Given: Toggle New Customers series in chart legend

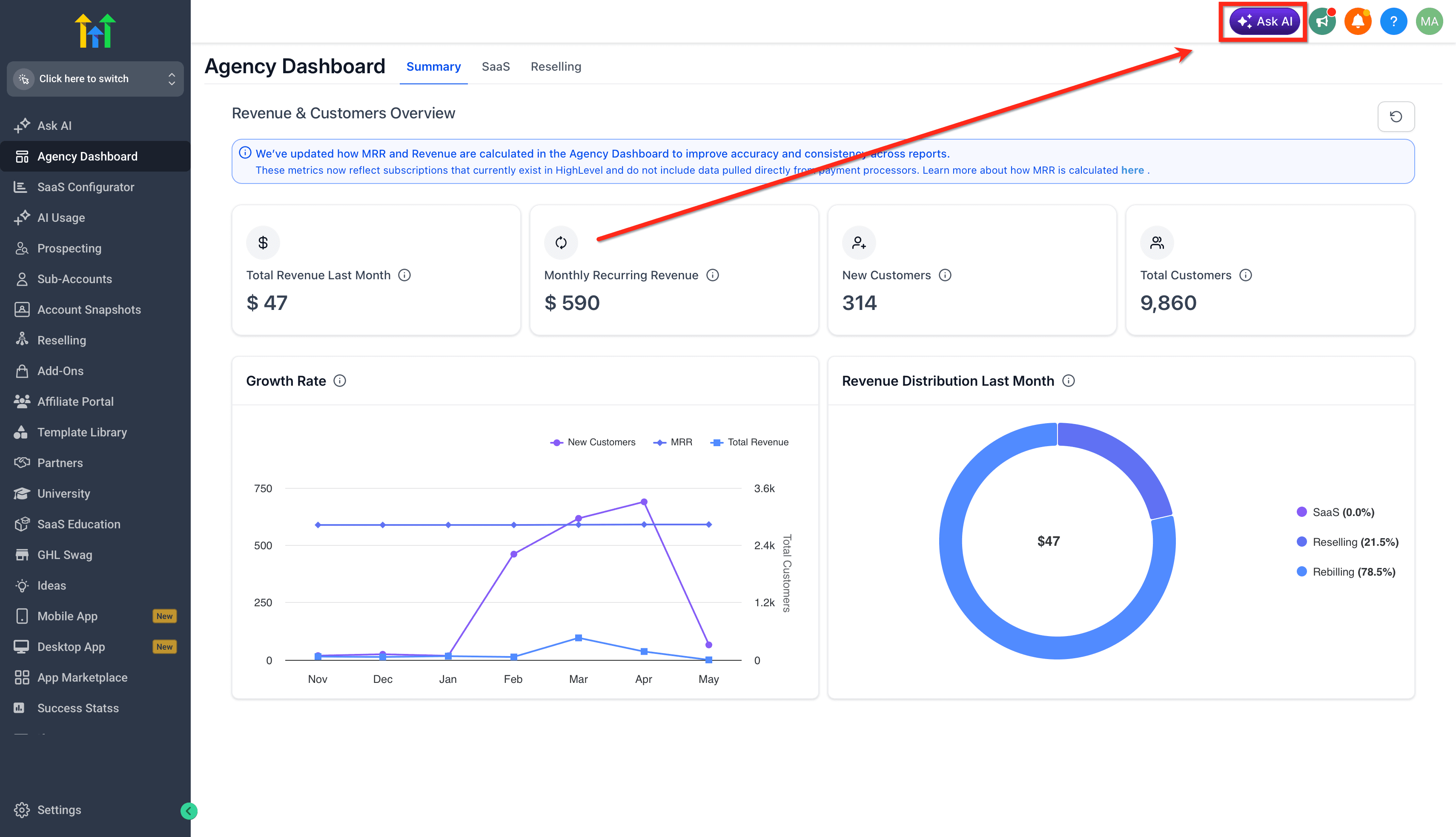Looking at the screenshot, I should (593, 442).
